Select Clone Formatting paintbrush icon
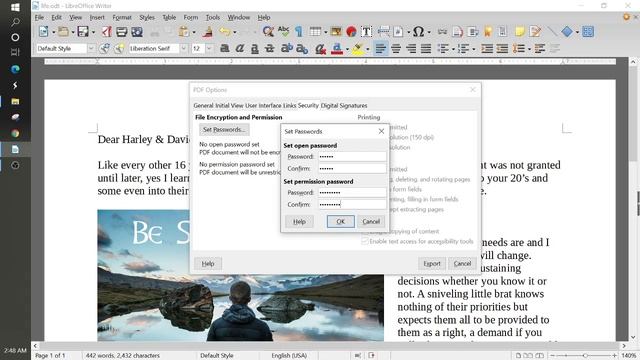This screenshot has height=360, width=640. (x=208, y=31)
